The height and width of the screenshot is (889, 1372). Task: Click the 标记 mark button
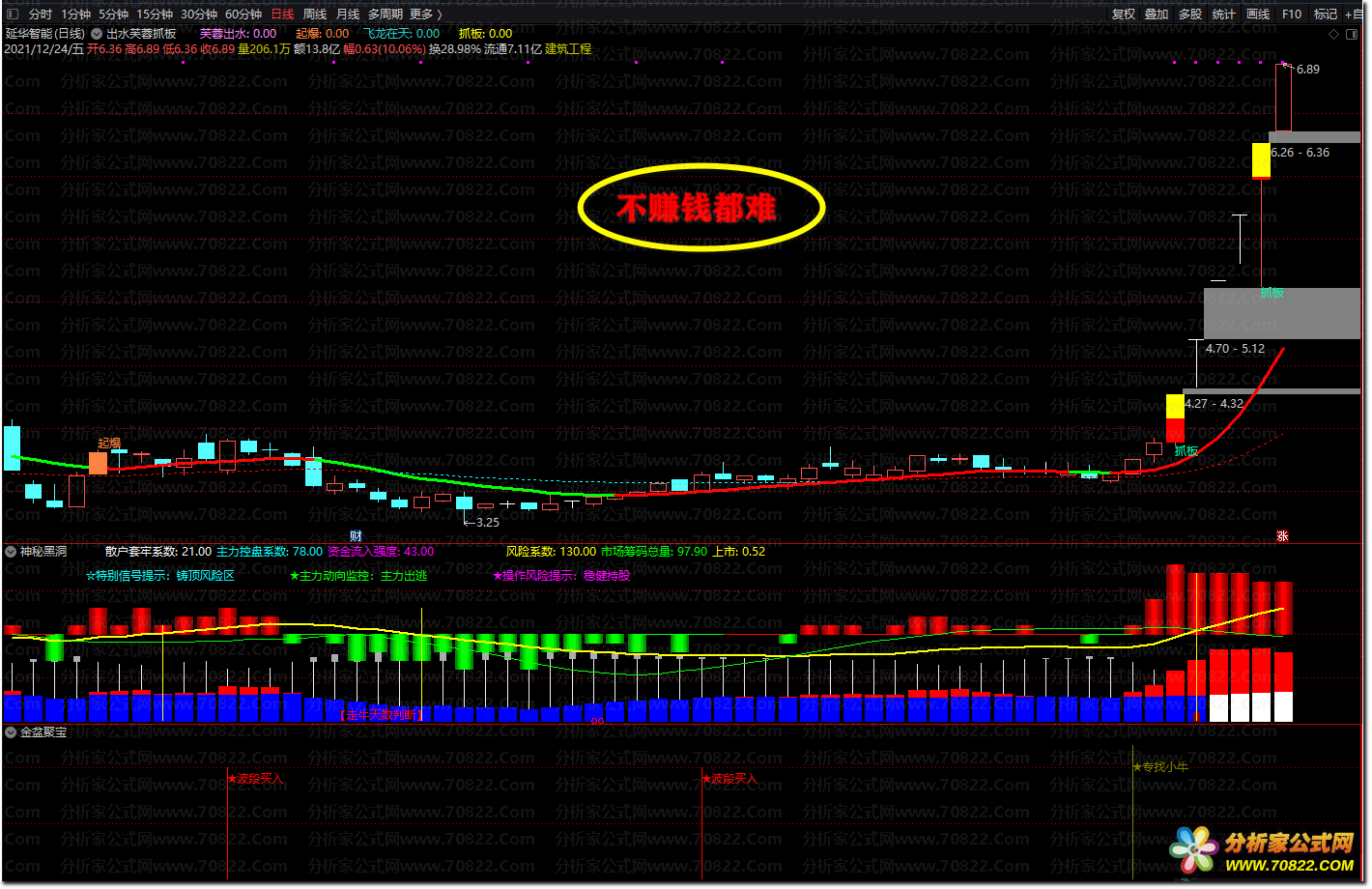[x=1326, y=14]
